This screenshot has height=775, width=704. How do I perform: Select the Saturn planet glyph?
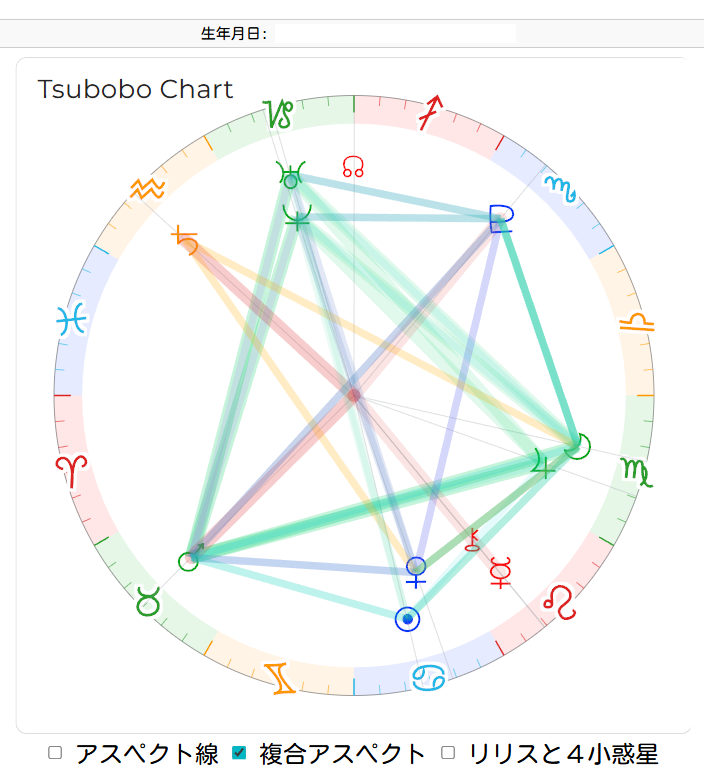pyautogui.click(x=185, y=240)
